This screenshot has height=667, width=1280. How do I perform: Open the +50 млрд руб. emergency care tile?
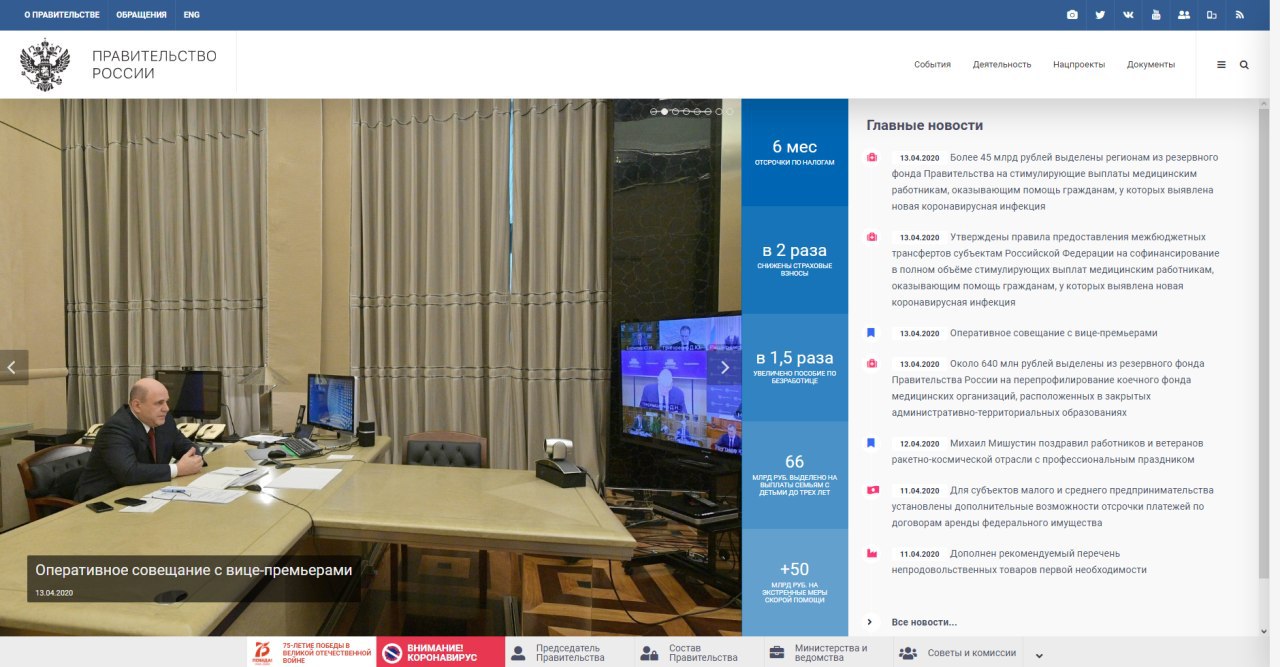795,583
